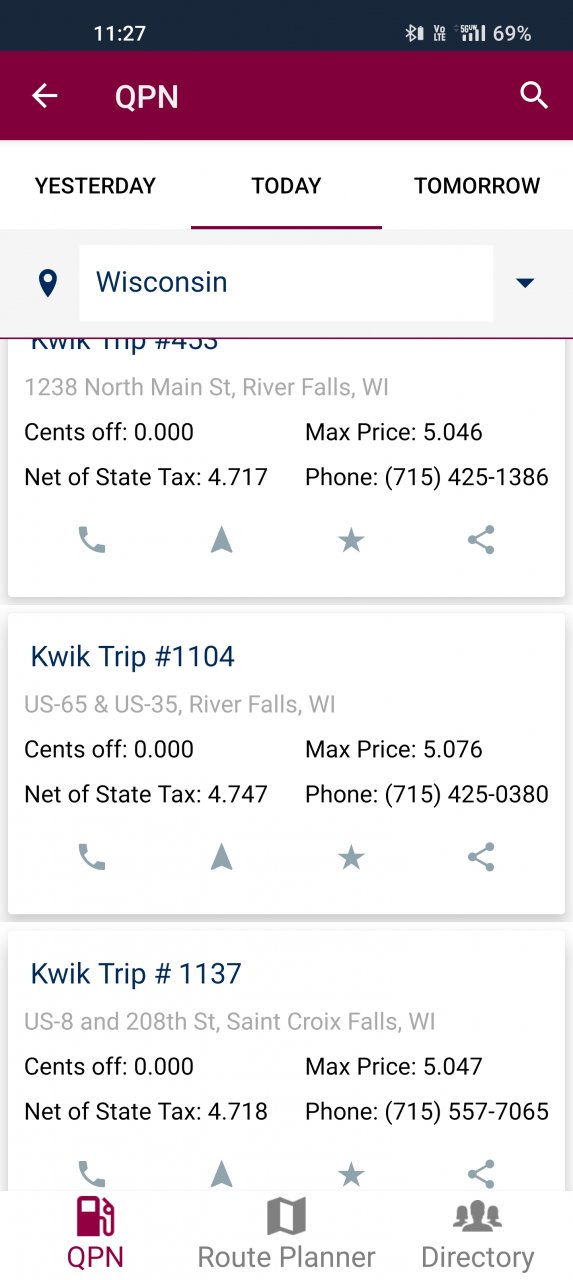Open search with the magnifier icon
This screenshot has width=573, height=1280.
(x=535, y=96)
